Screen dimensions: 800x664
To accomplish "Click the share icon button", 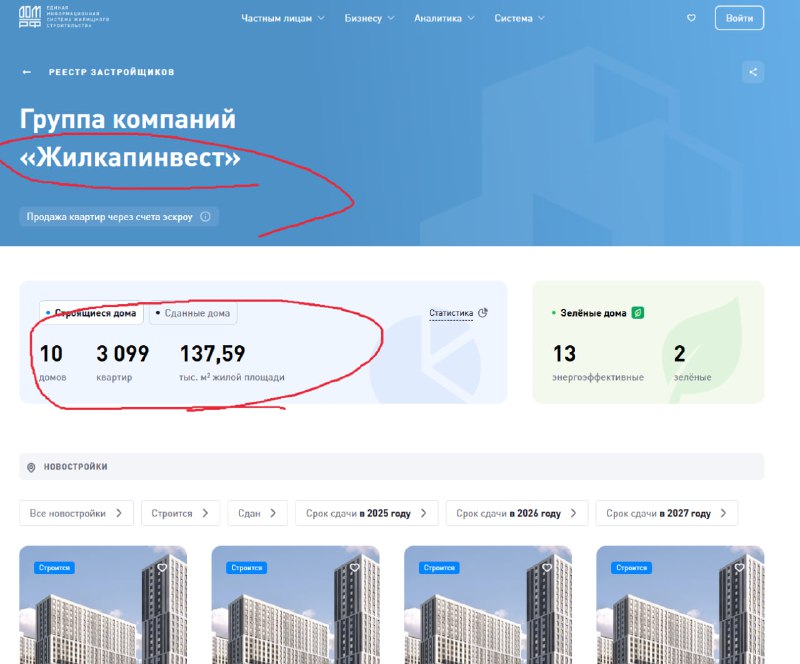I will (753, 72).
